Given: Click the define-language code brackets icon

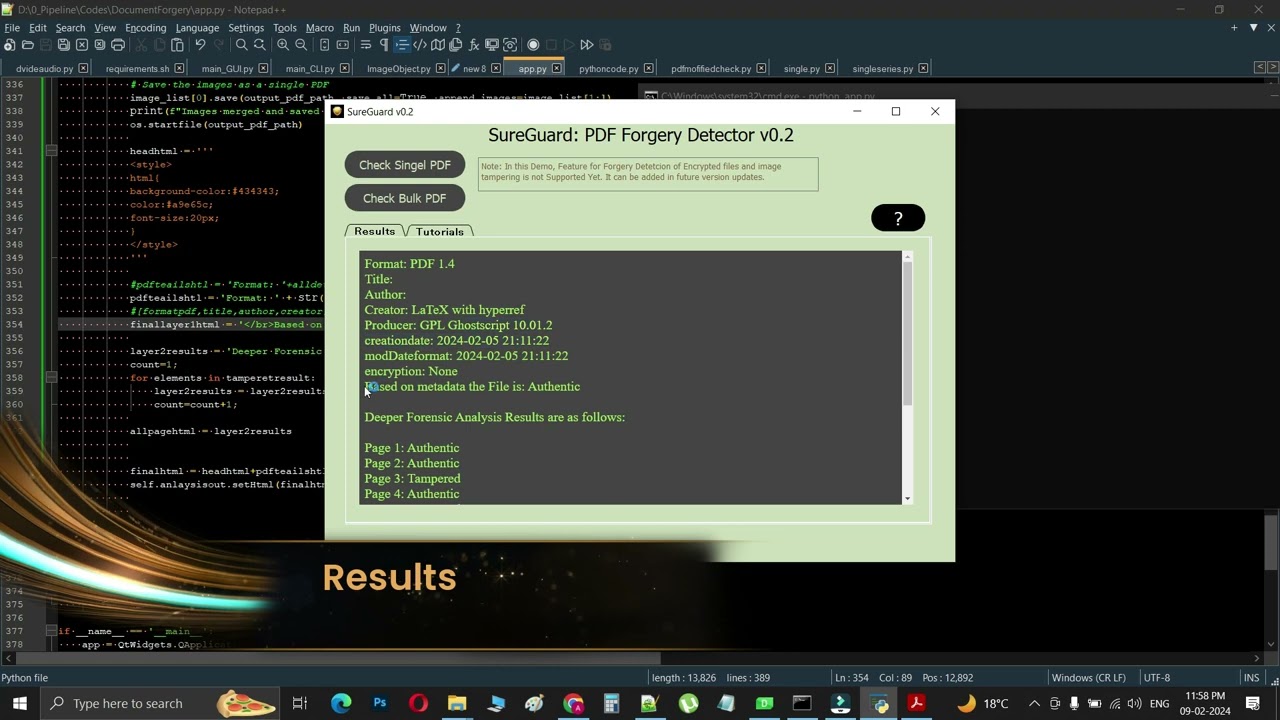Looking at the screenshot, I should coord(420,45).
